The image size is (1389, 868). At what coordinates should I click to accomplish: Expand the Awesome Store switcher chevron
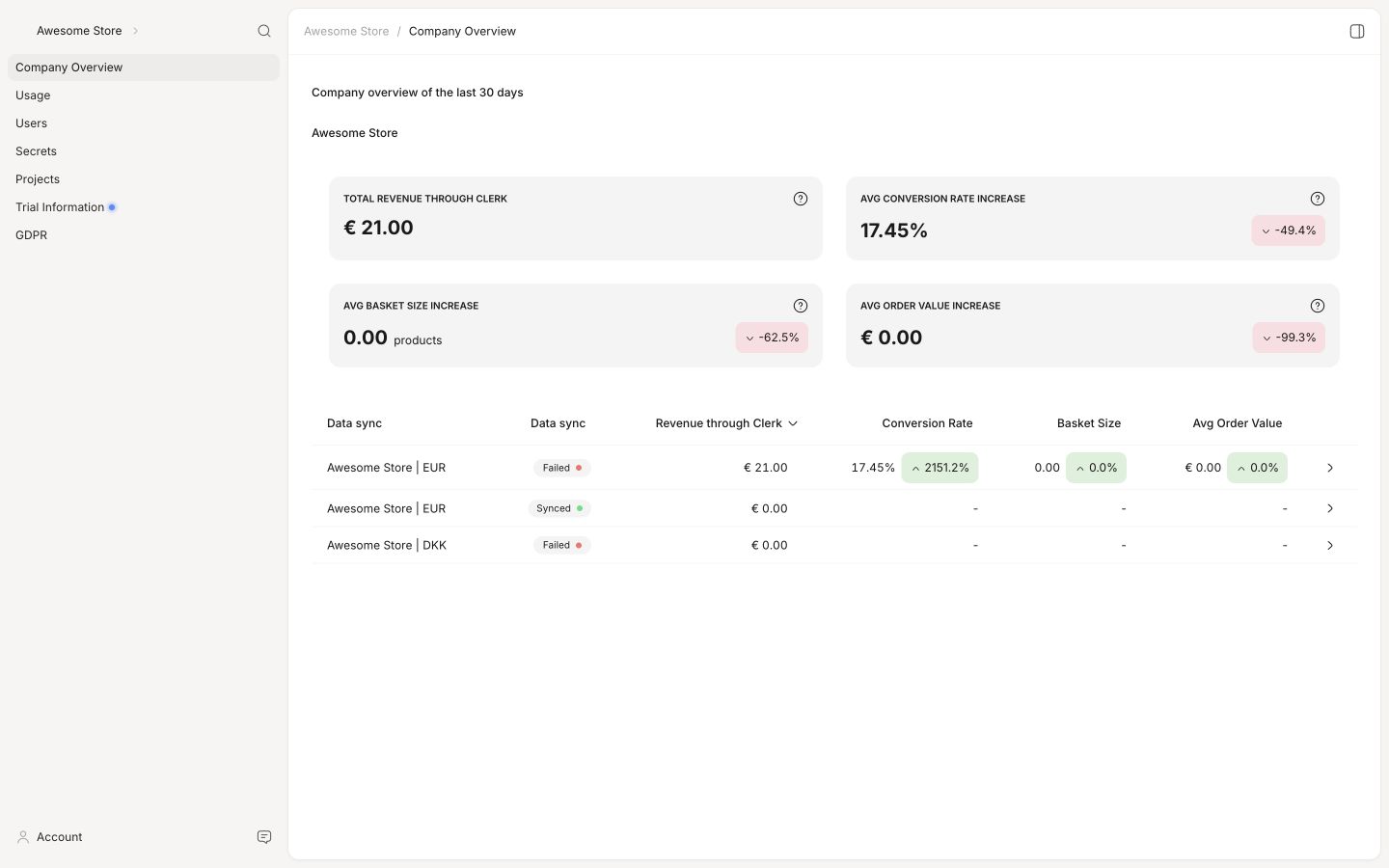(x=135, y=31)
